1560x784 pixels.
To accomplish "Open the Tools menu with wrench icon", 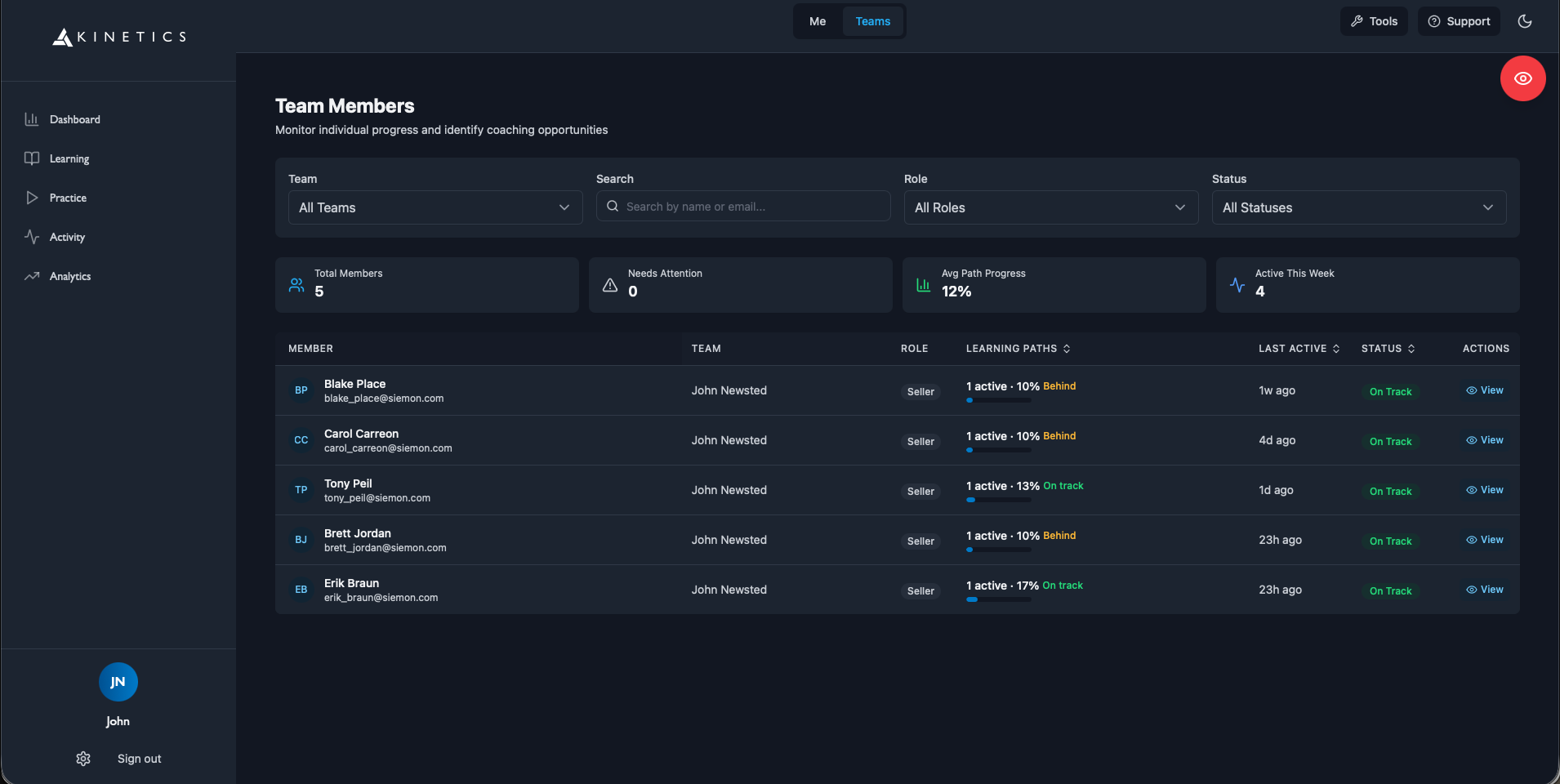I will point(1373,21).
